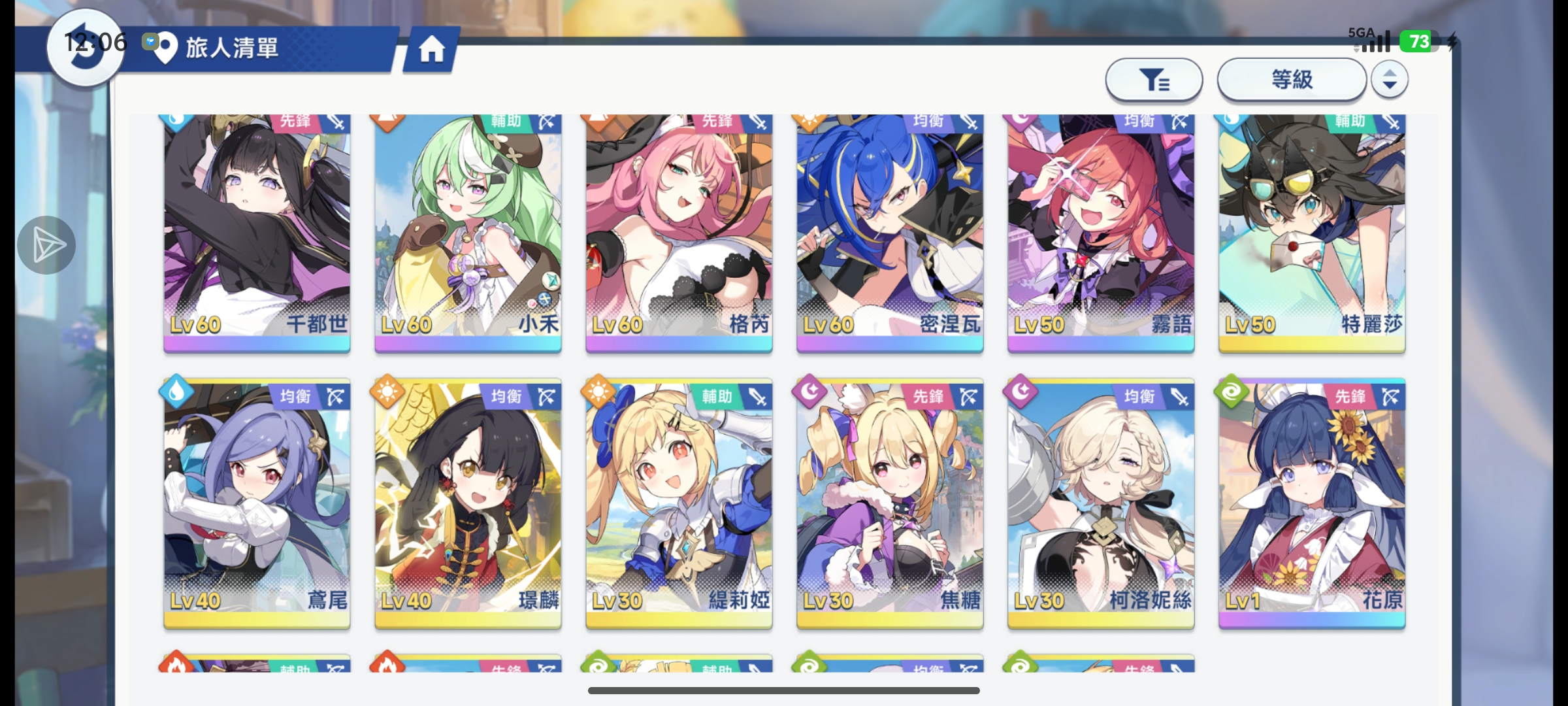Open the 特麗莎 character card
1568x706 pixels.
(1312, 233)
